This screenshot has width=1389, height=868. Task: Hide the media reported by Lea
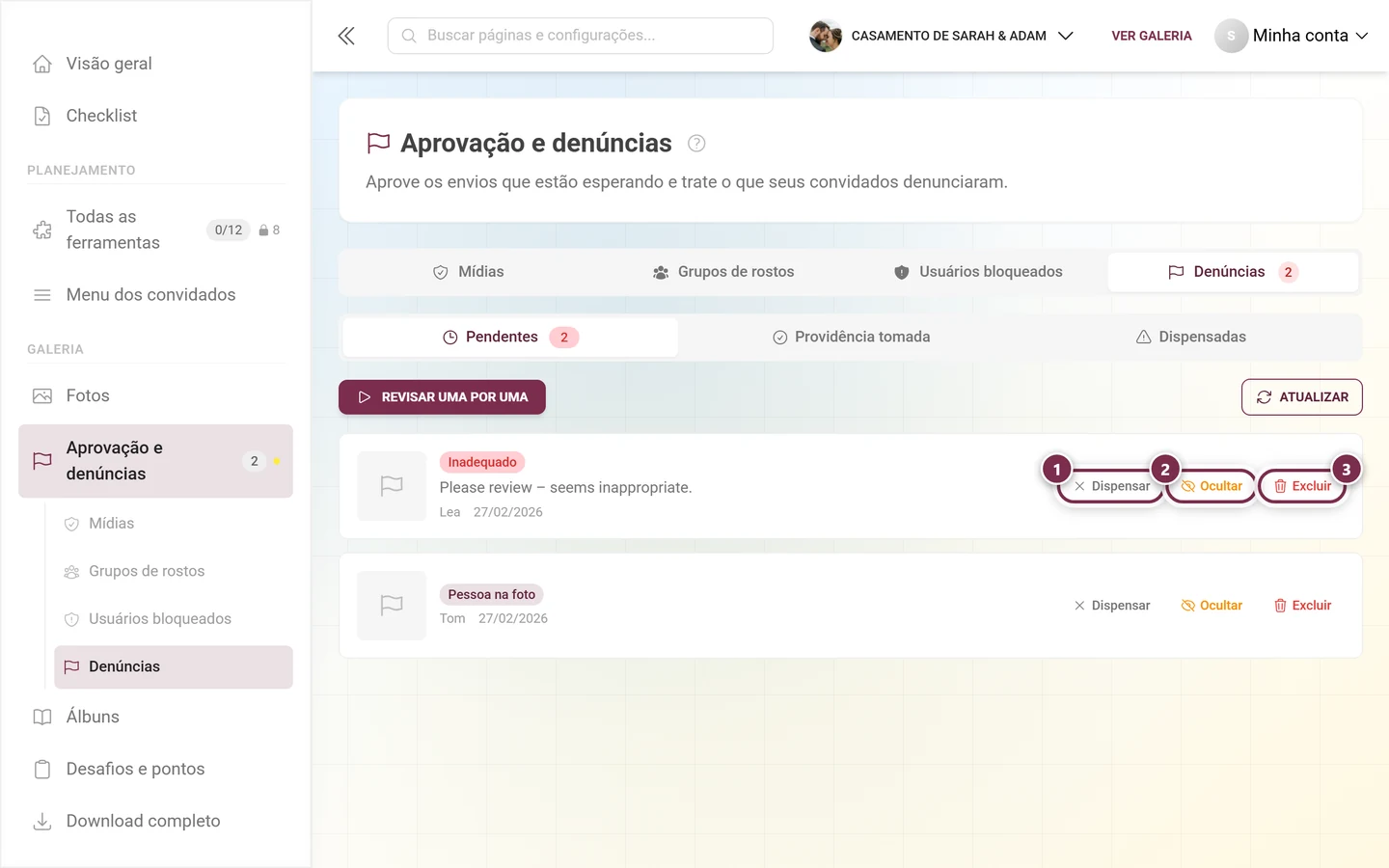[x=1212, y=486]
